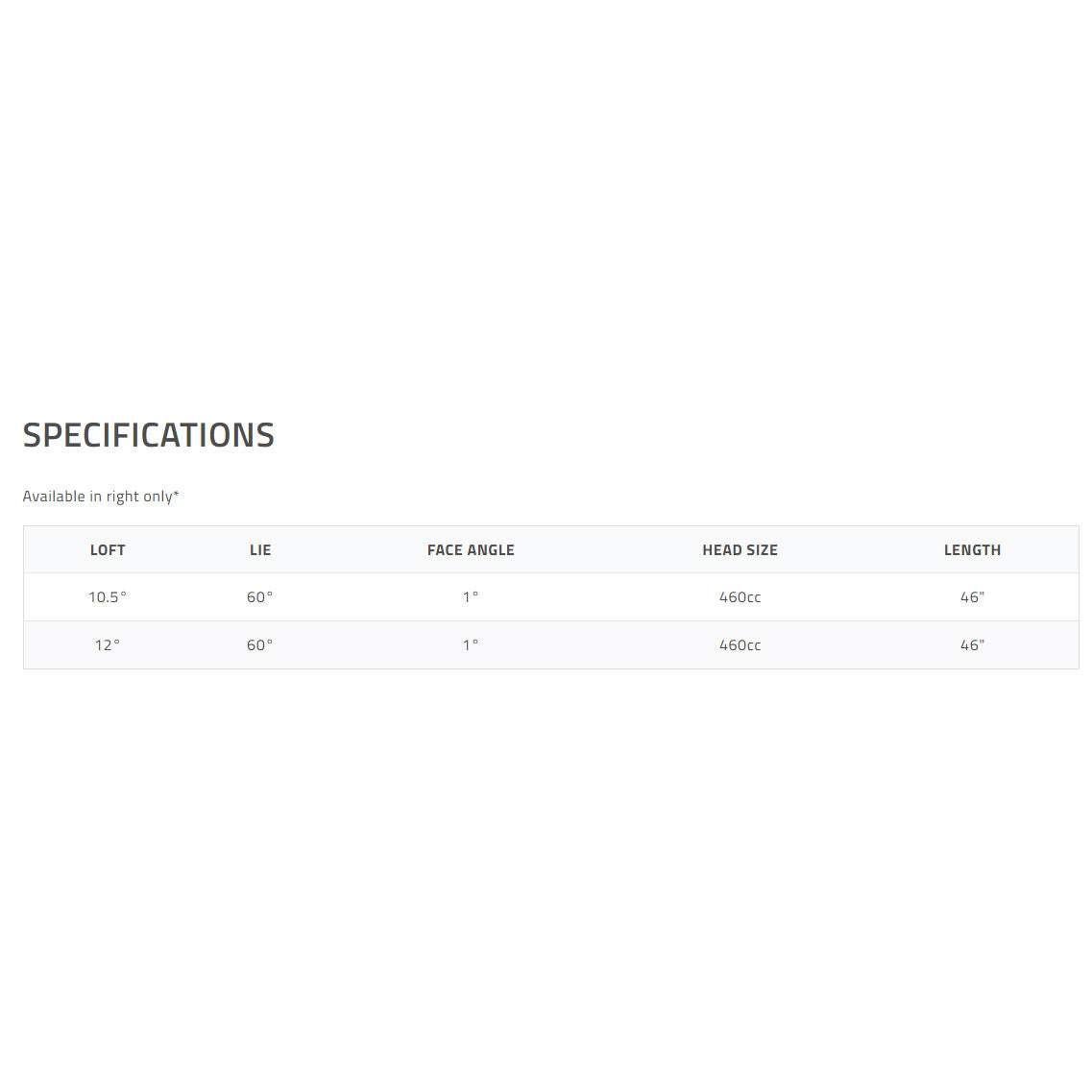Click the word 'Available' in the note
1092x1092 pixels.
point(54,497)
